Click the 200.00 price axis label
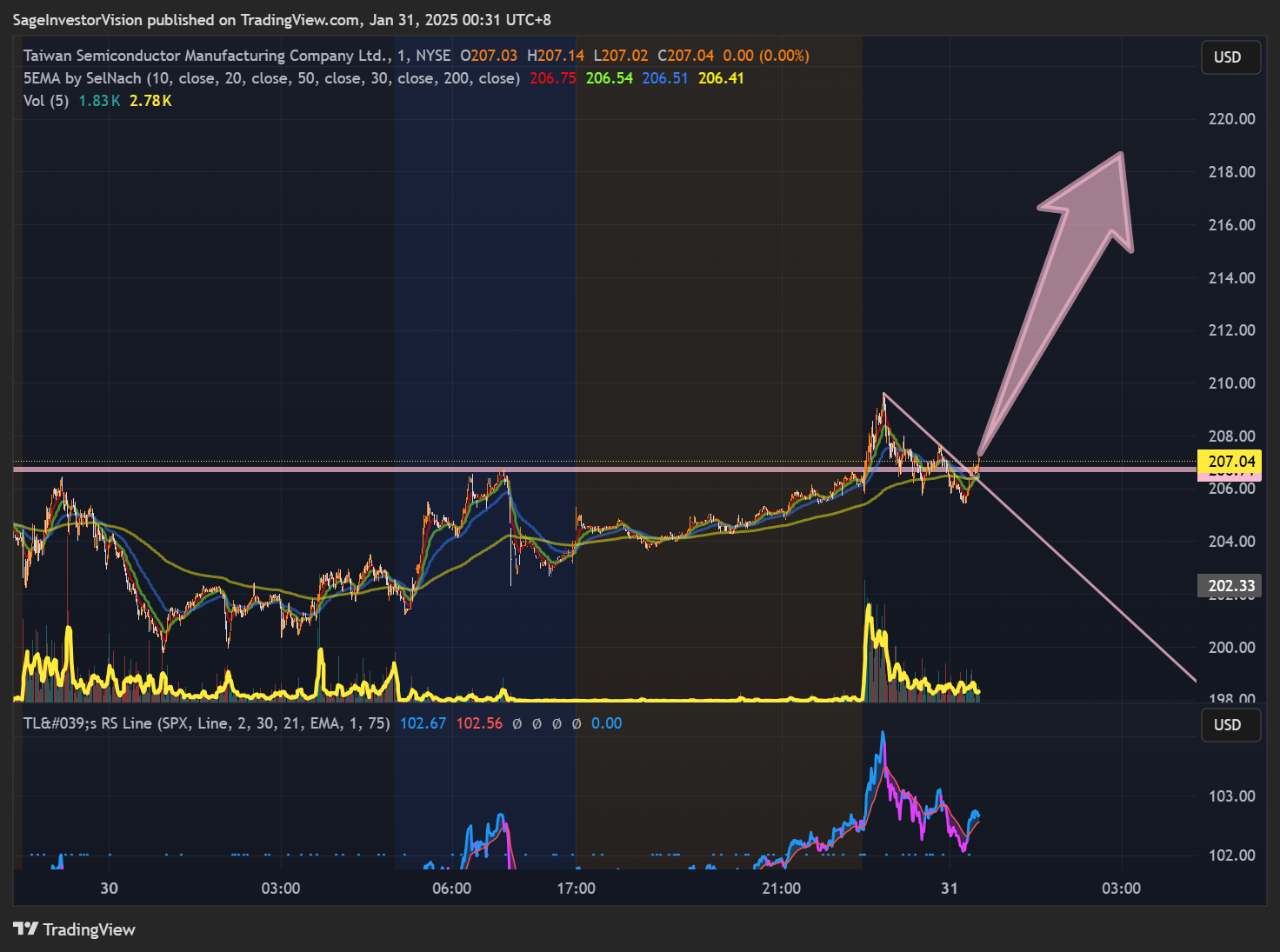The width and height of the screenshot is (1280, 952). click(1231, 648)
